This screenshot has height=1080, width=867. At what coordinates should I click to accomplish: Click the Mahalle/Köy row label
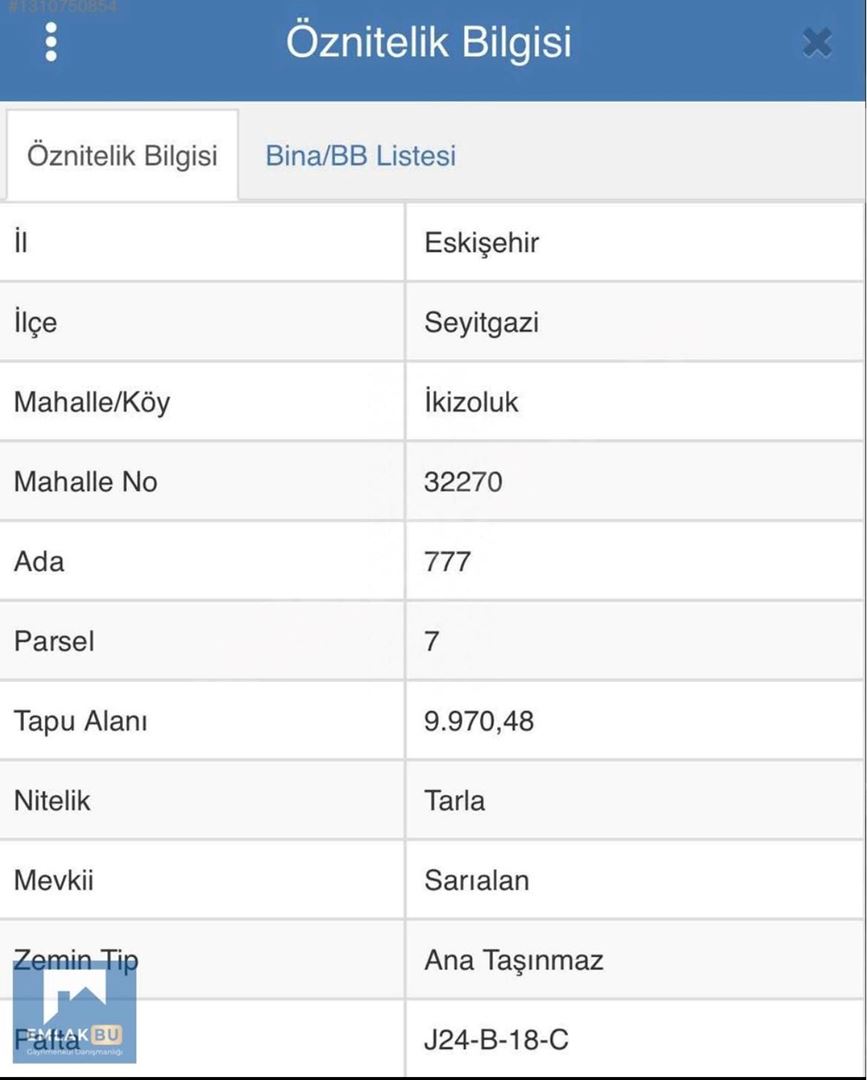click(92, 402)
